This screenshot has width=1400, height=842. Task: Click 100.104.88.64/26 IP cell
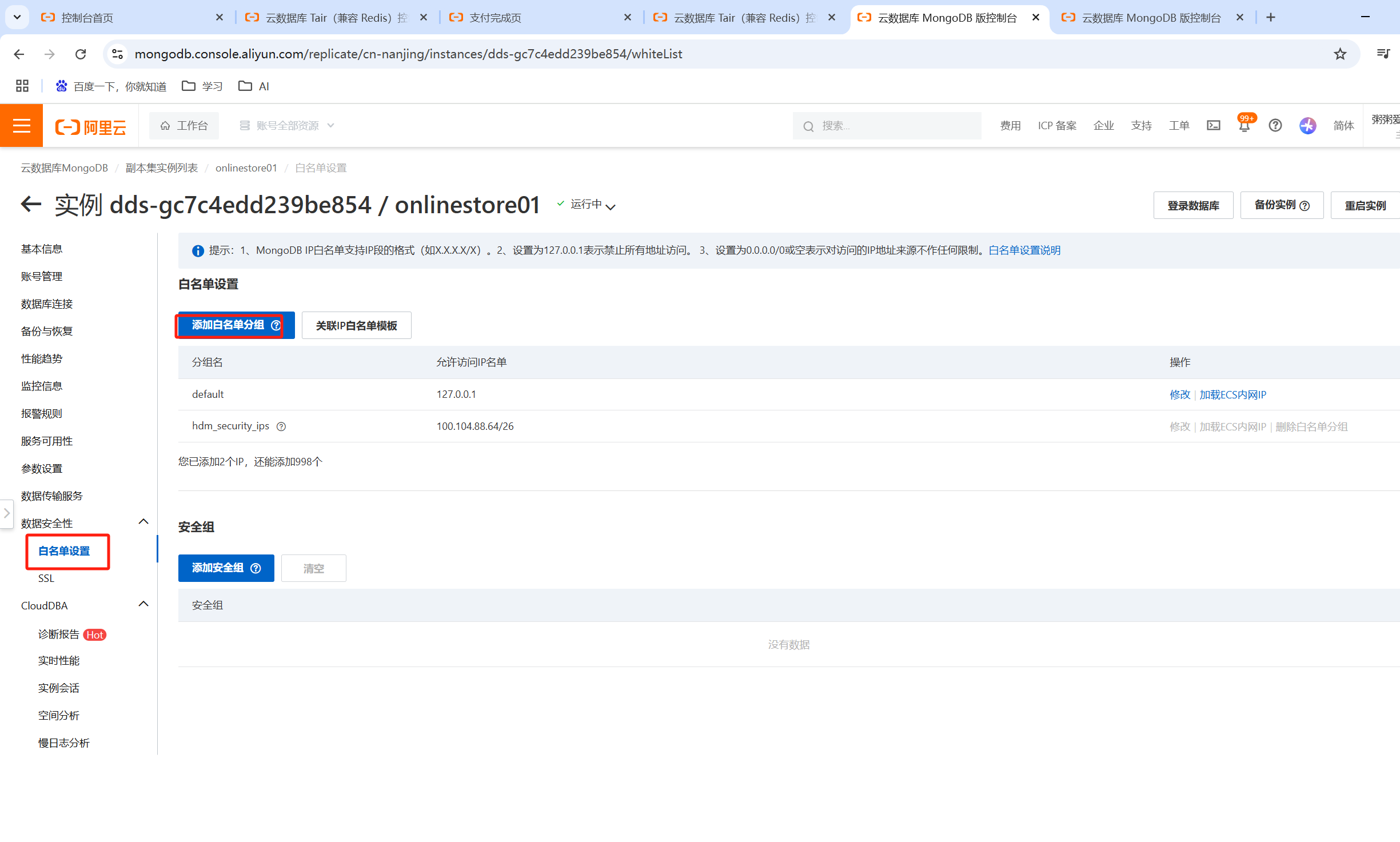coord(475,426)
